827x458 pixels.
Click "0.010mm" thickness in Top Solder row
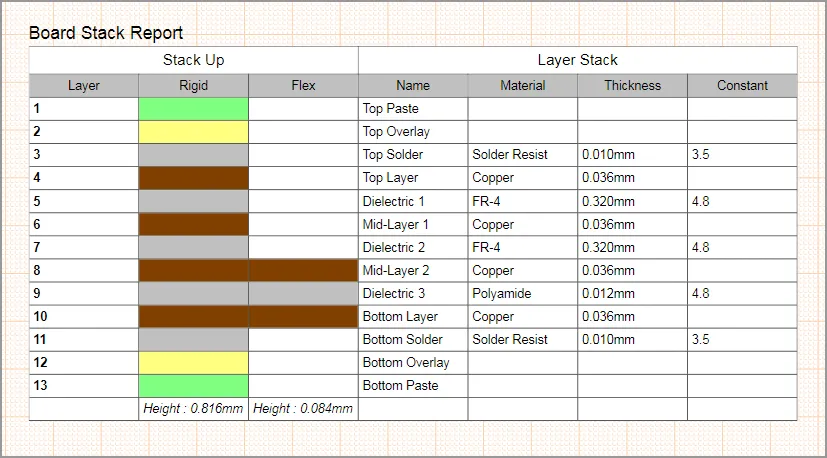click(x=632, y=155)
